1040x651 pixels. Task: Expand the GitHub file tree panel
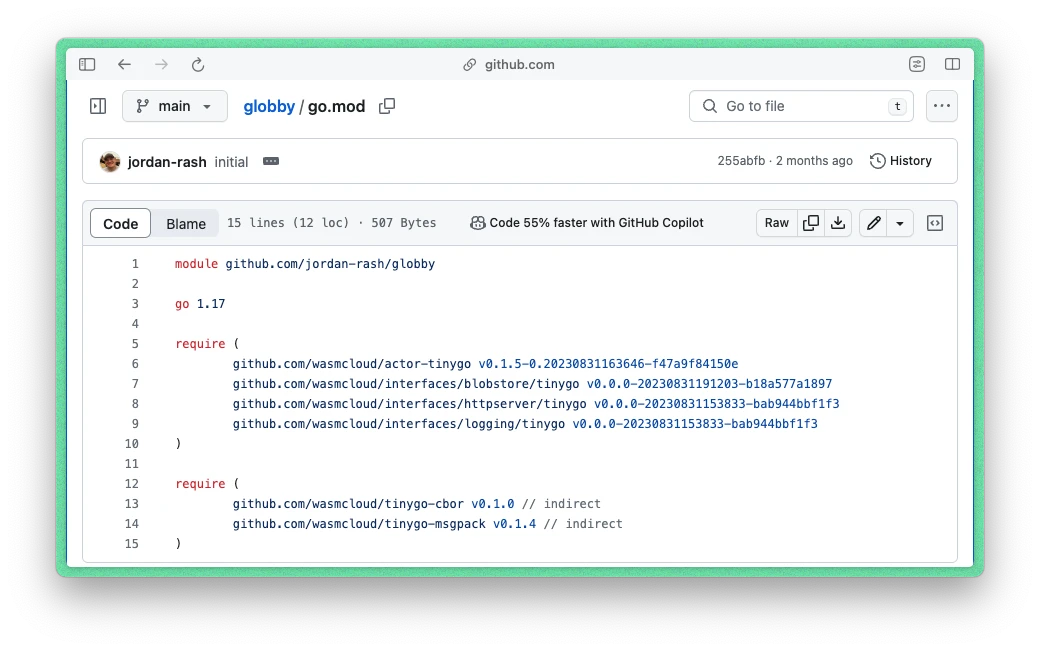pos(98,106)
